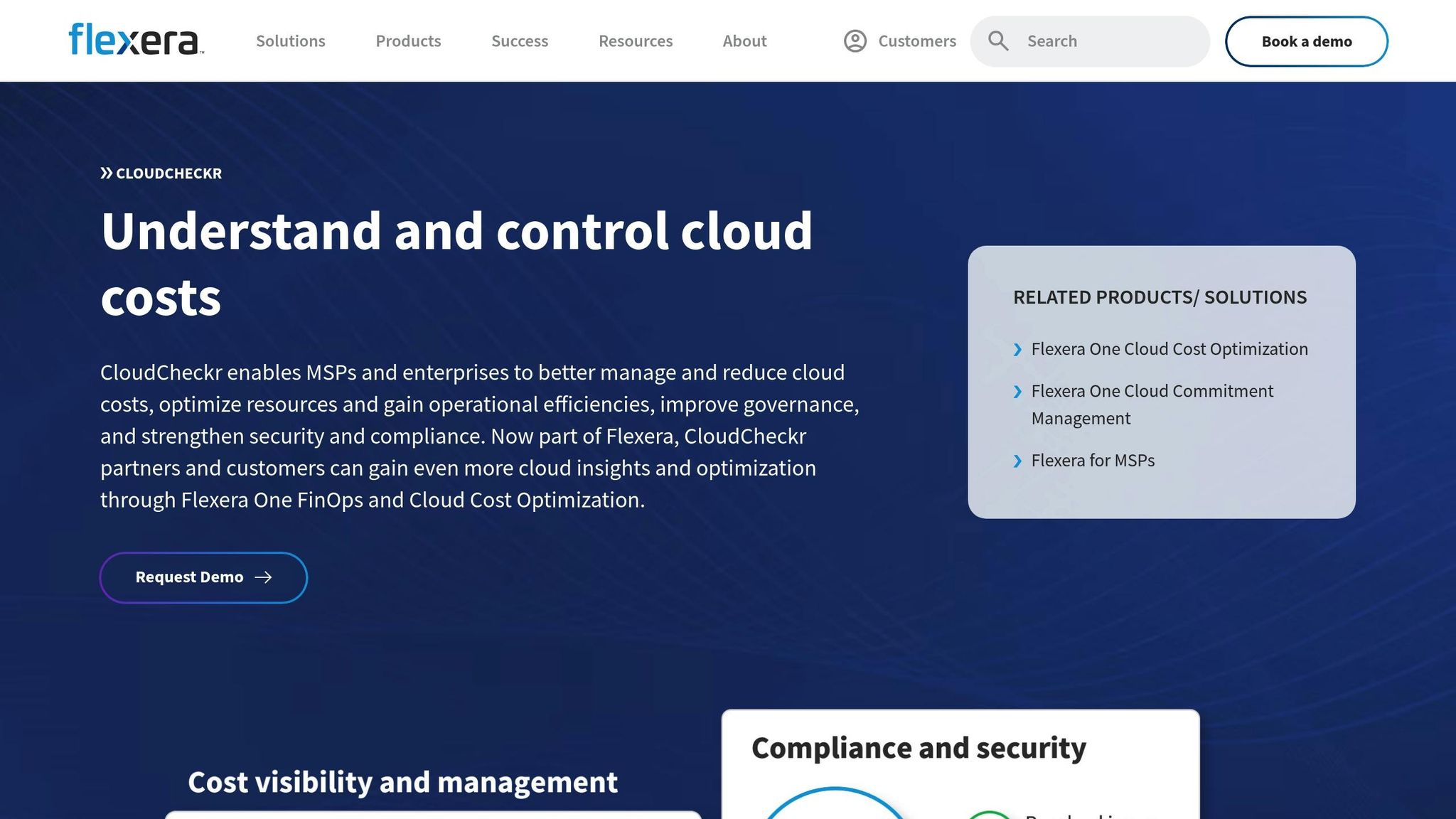Viewport: 1456px width, 819px height.
Task: Open the Flexera for MSPs link
Action: tap(1093, 461)
